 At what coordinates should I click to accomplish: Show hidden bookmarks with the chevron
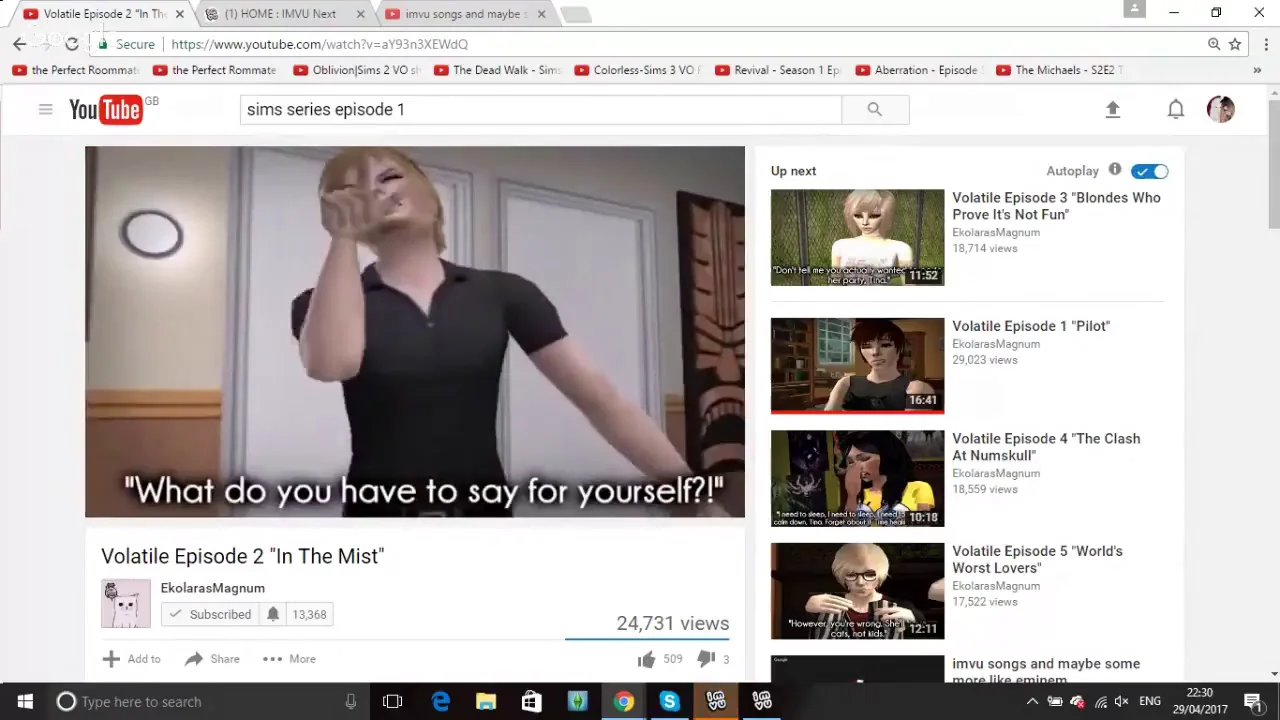pyautogui.click(x=1257, y=70)
